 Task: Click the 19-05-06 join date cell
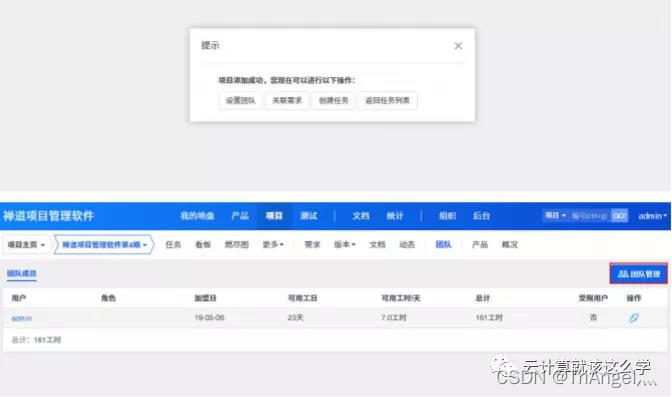[209, 318]
